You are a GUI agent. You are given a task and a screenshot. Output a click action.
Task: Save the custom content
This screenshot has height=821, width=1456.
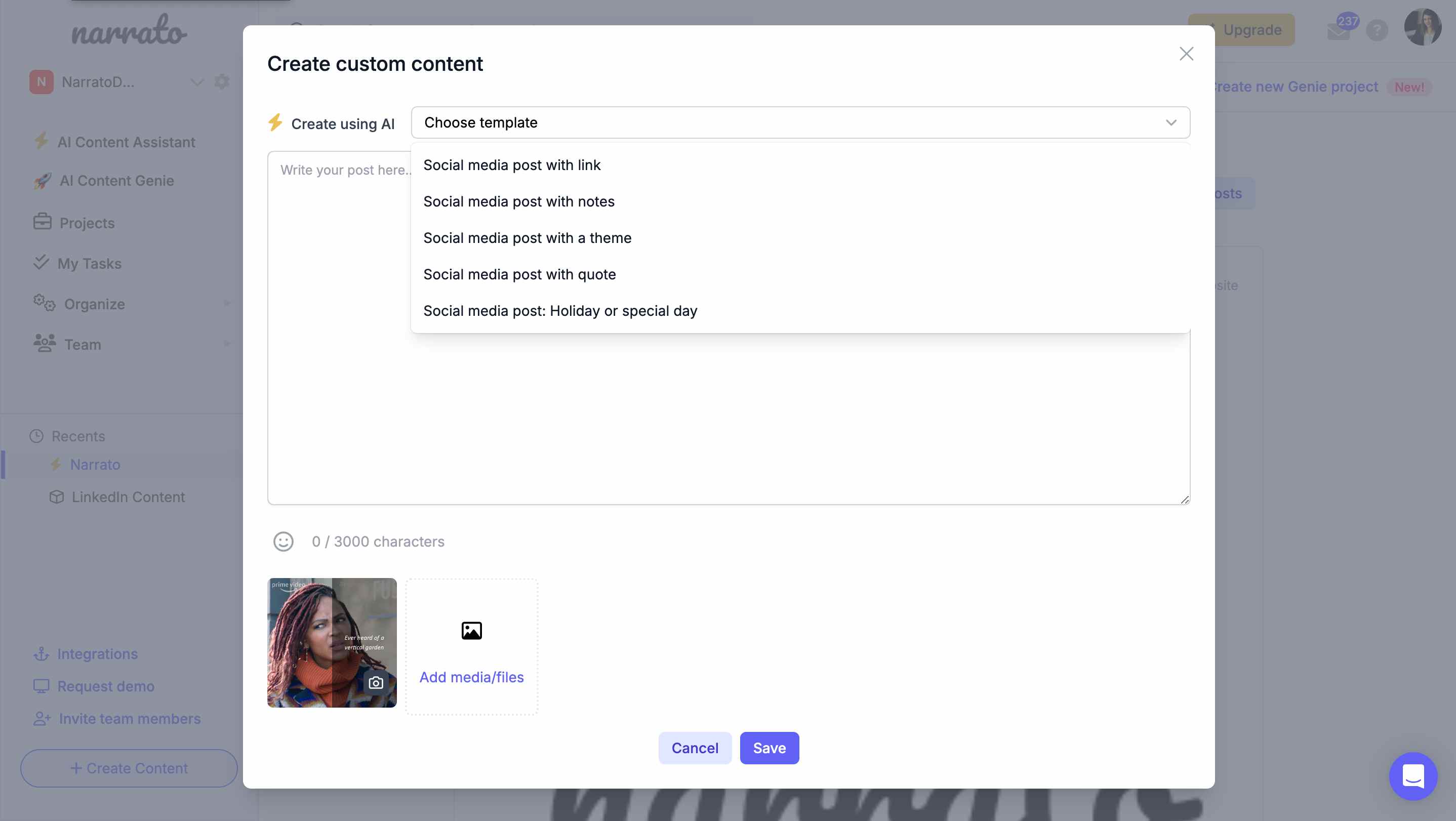tap(770, 748)
